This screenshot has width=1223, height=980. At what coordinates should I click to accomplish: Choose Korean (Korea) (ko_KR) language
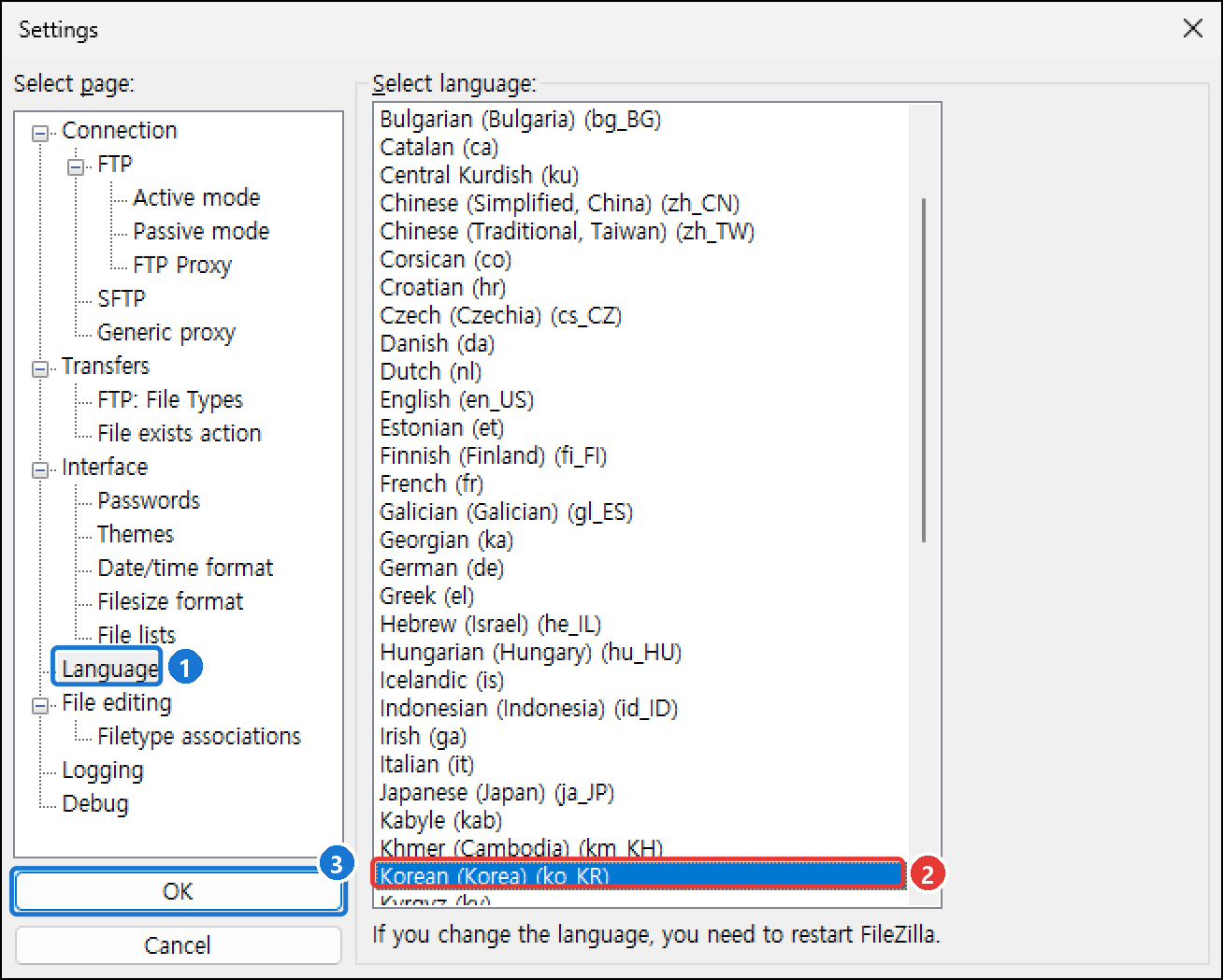640,876
